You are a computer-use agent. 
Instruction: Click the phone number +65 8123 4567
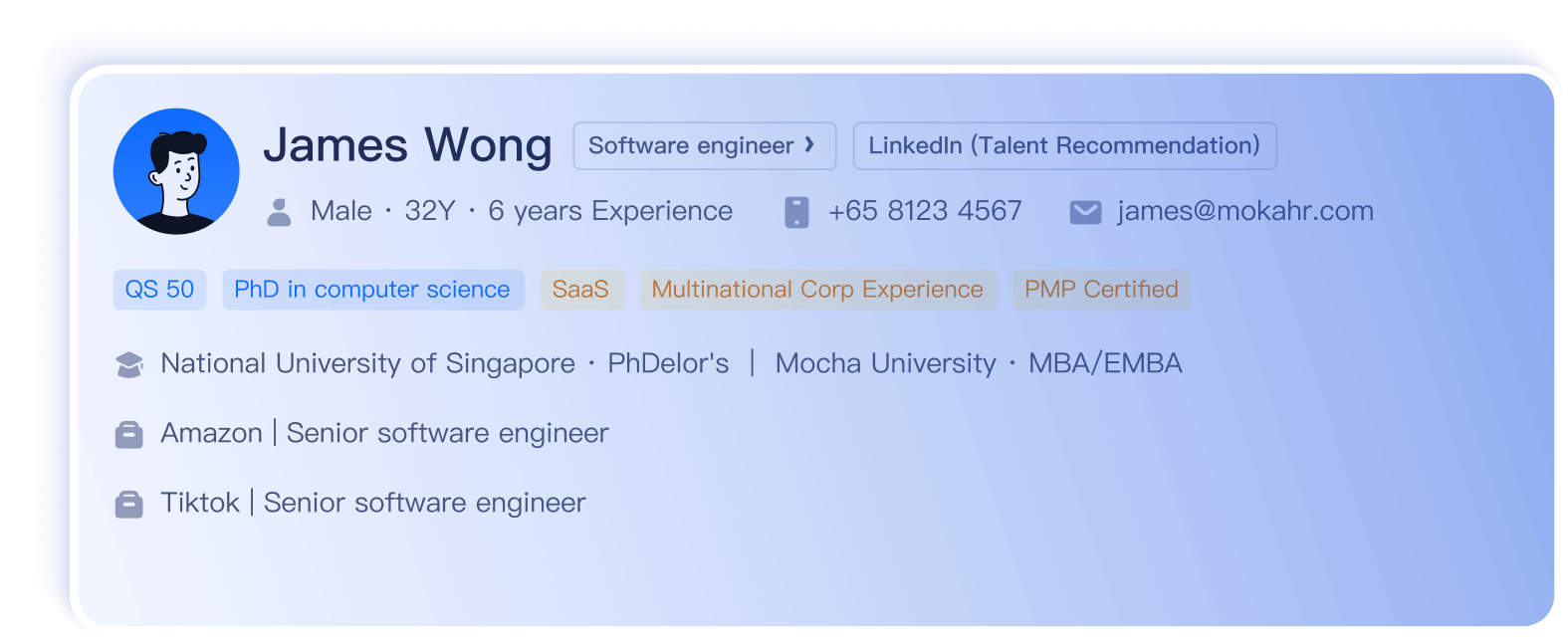(925, 211)
